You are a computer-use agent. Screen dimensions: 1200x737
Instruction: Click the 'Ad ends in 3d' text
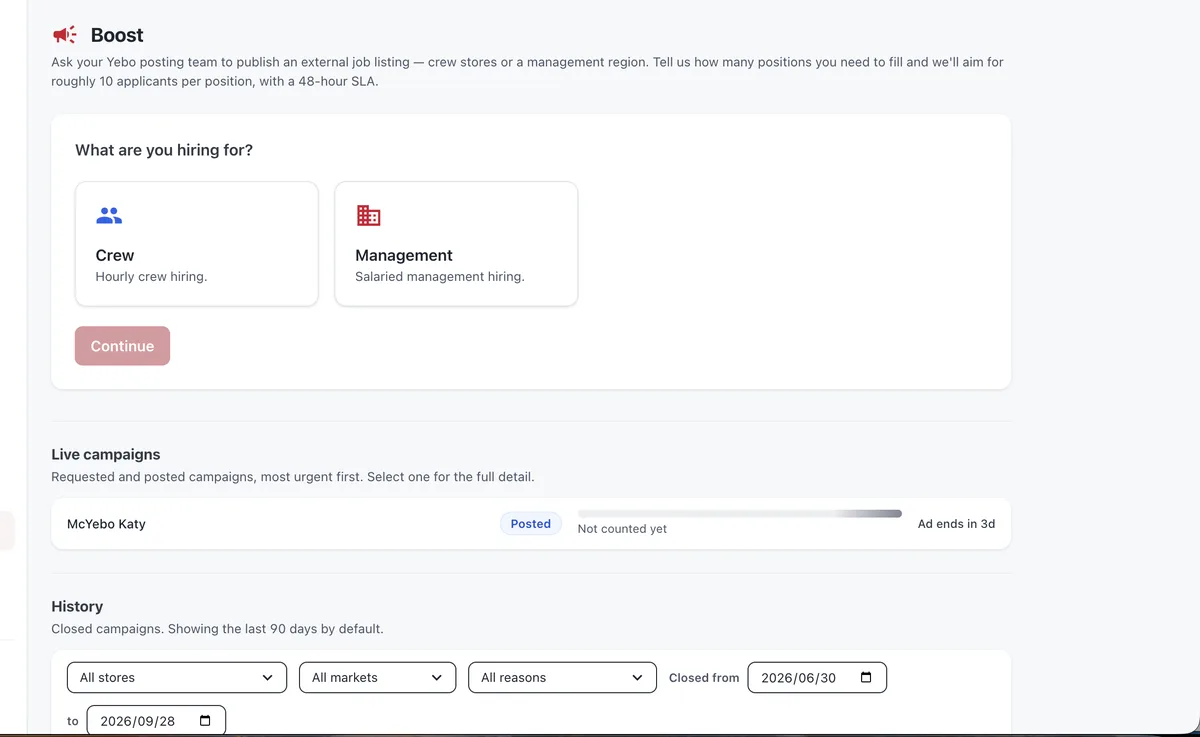956,524
